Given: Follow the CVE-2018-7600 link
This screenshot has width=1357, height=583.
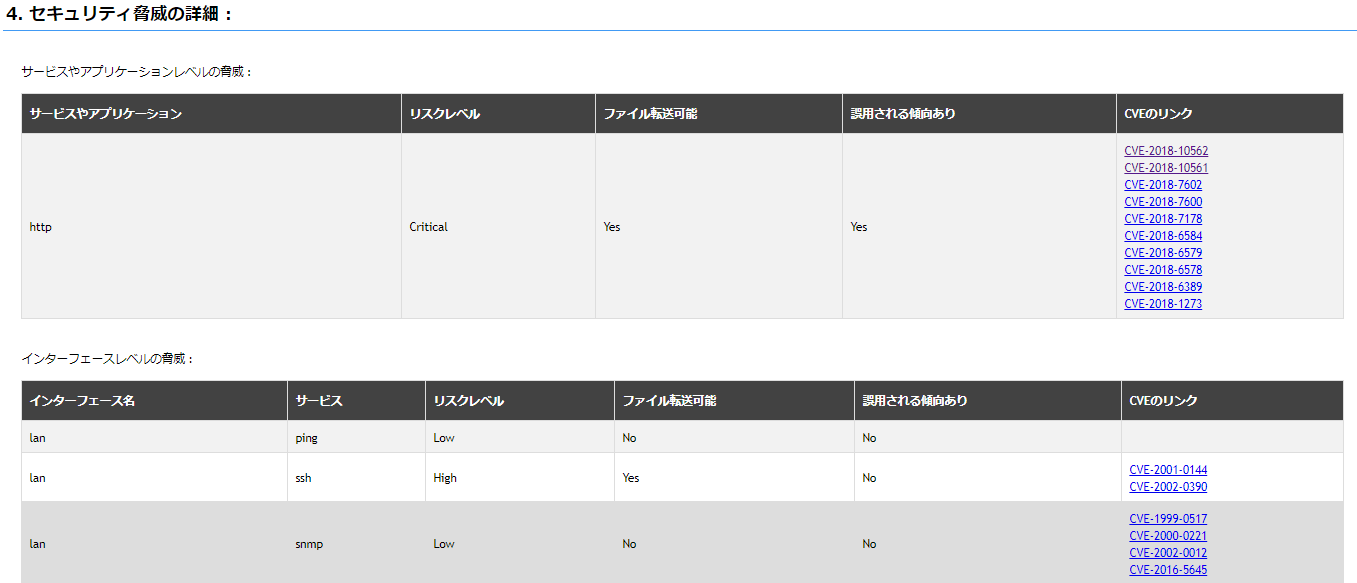Looking at the screenshot, I should 1163,202.
